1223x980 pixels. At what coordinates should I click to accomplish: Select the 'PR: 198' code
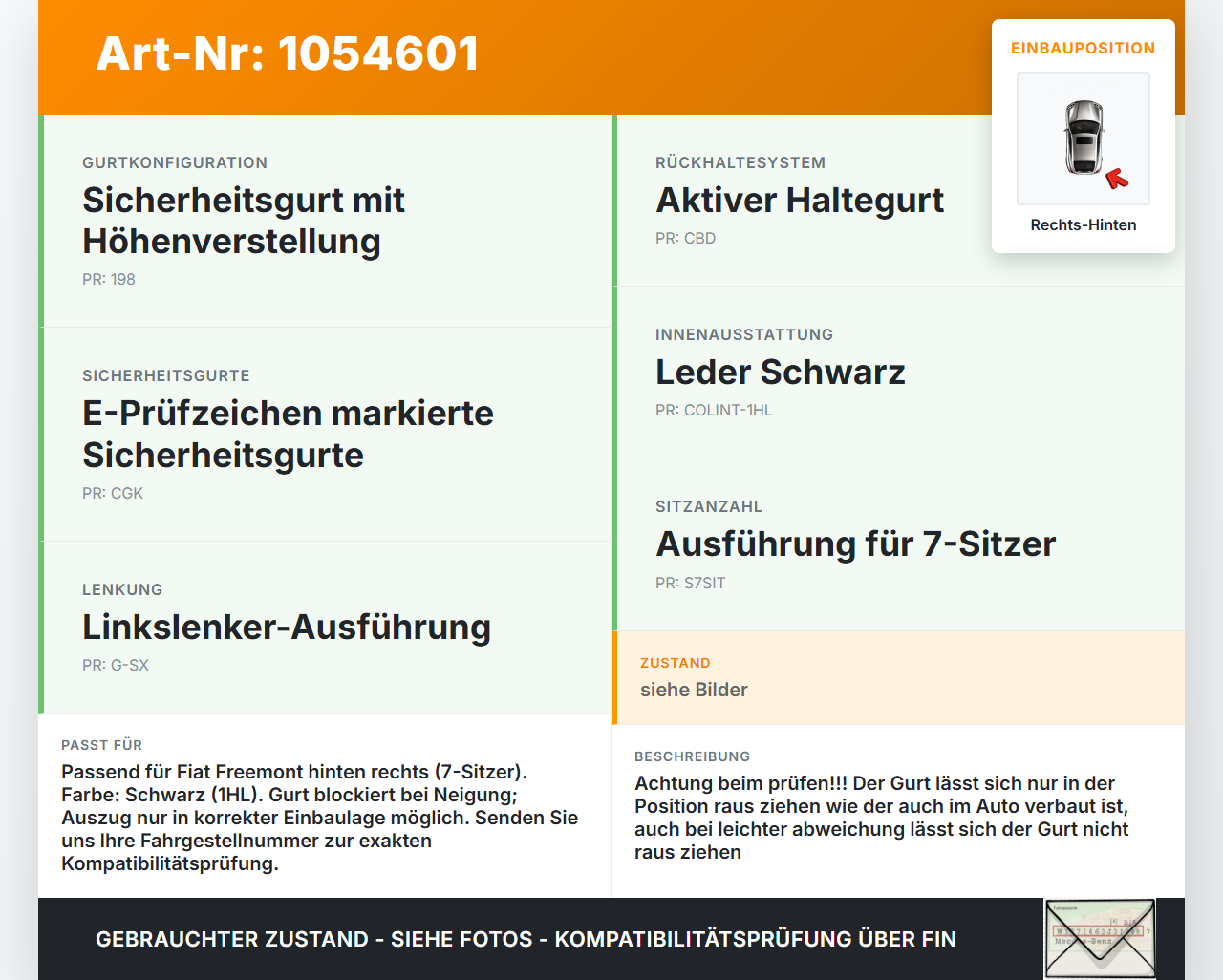tap(109, 279)
